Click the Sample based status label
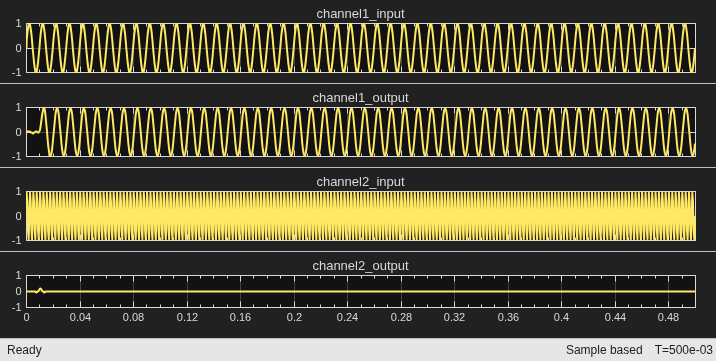The width and height of the screenshot is (716, 361). pos(604,350)
